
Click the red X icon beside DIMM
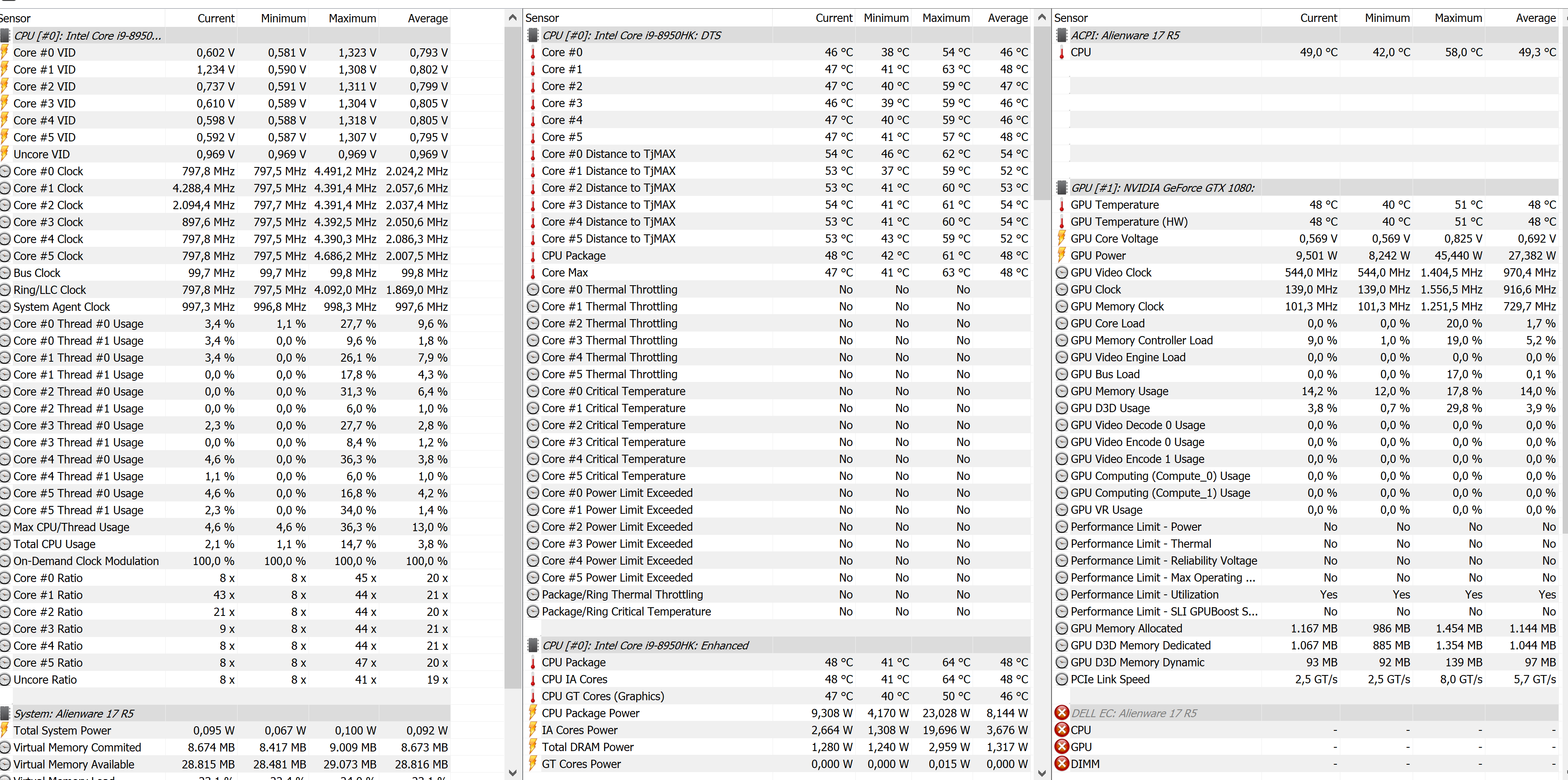[x=1061, y=763]
